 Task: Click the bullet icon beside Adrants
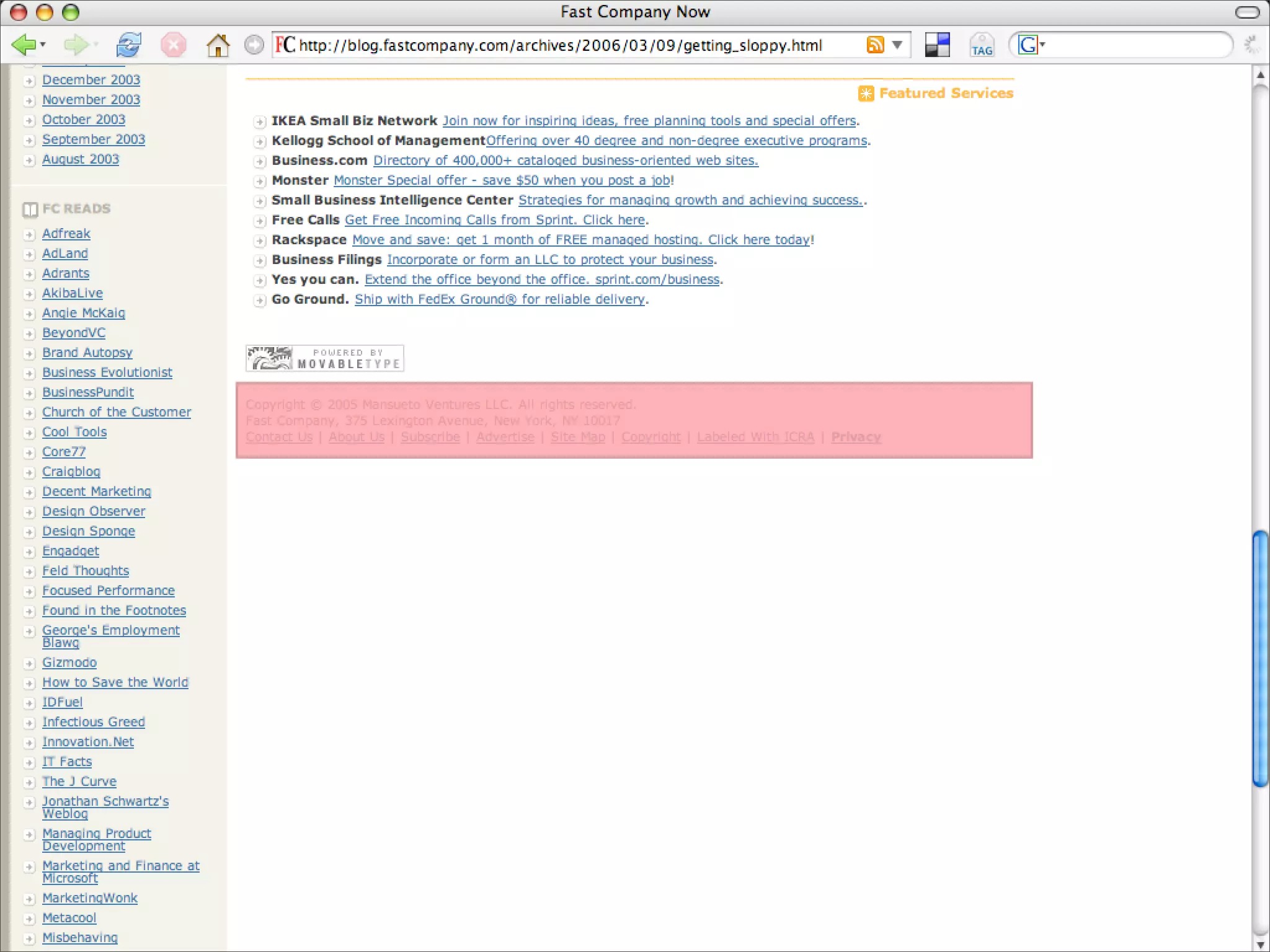[29, 275]
